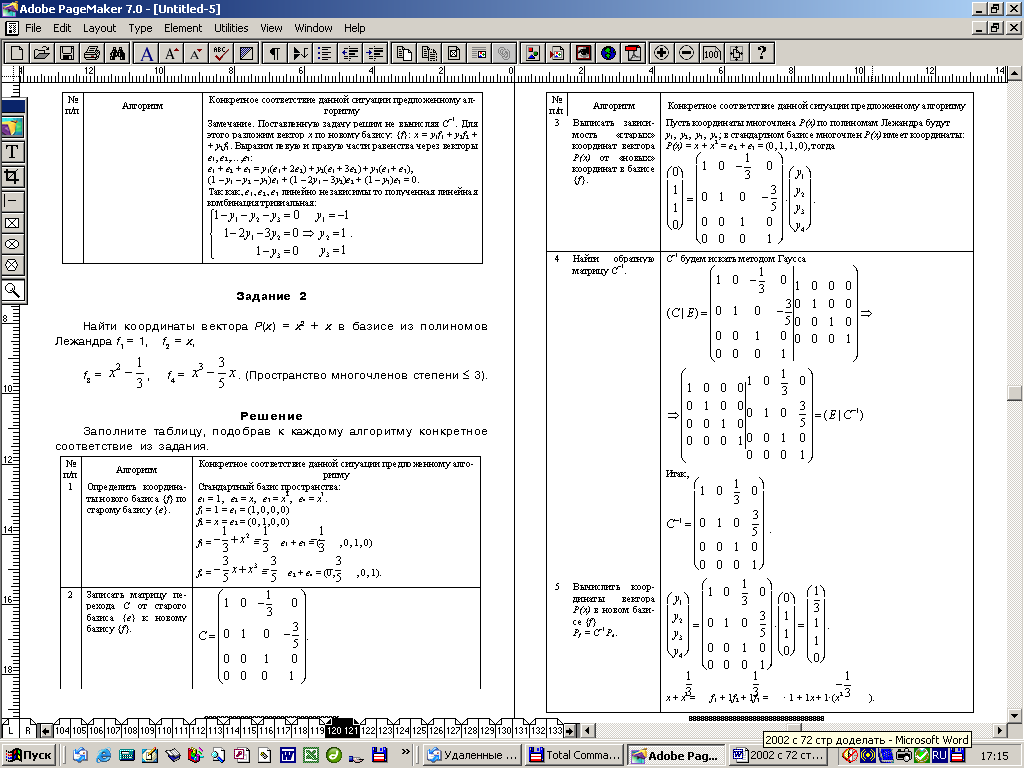Open the Utilities menu
The height and width of the screenshot is (768, 1024).
[231, 28]
